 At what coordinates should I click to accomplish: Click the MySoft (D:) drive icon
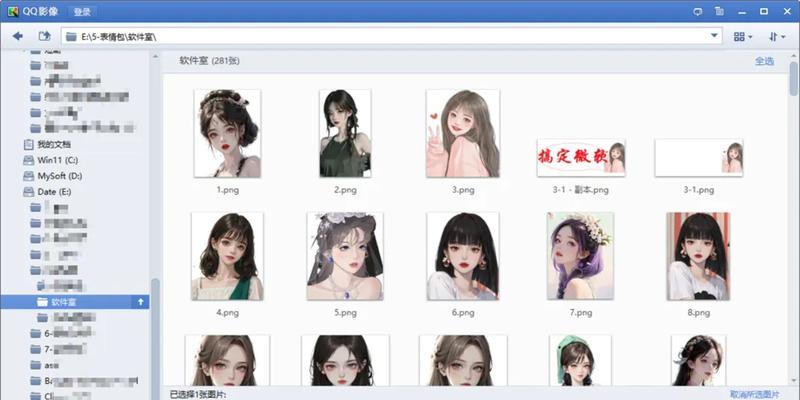coord(29,176)
